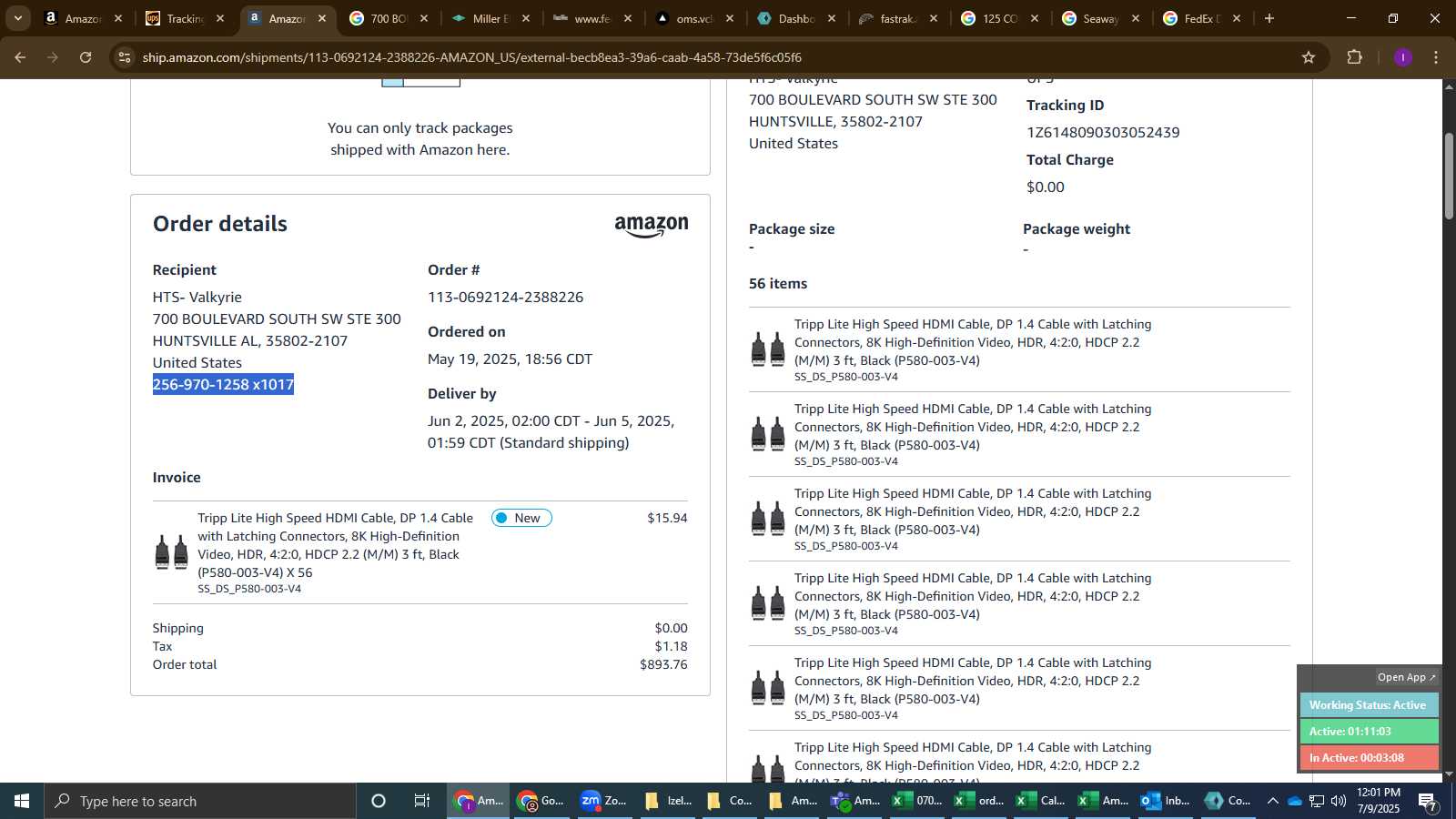This screenshot has width=1456, height=819.
Task: Open the Cal... Excel workbook on taskbar
Action: coord(1041,801)
